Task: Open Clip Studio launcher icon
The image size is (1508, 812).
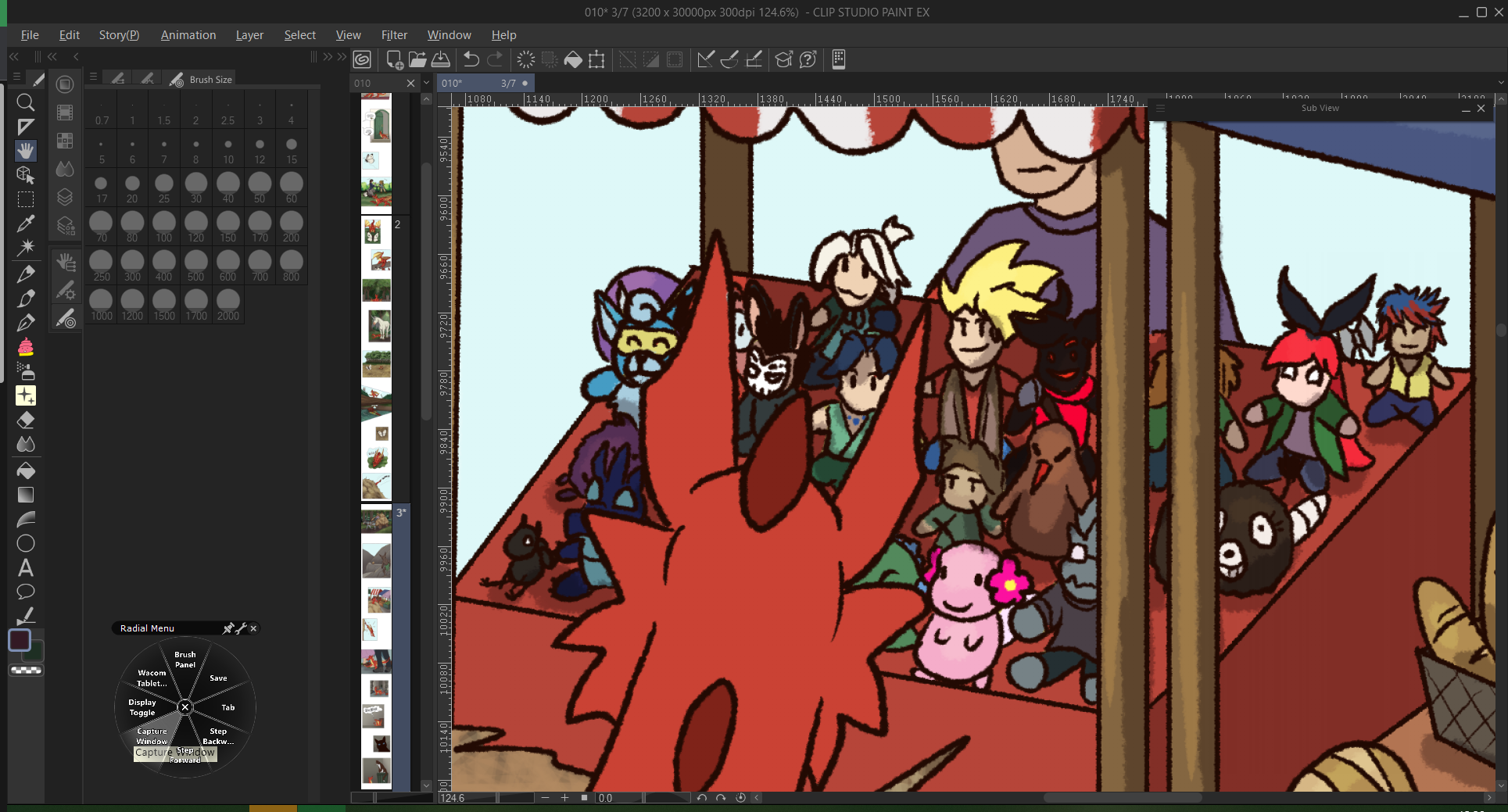Action: [362, 59]
